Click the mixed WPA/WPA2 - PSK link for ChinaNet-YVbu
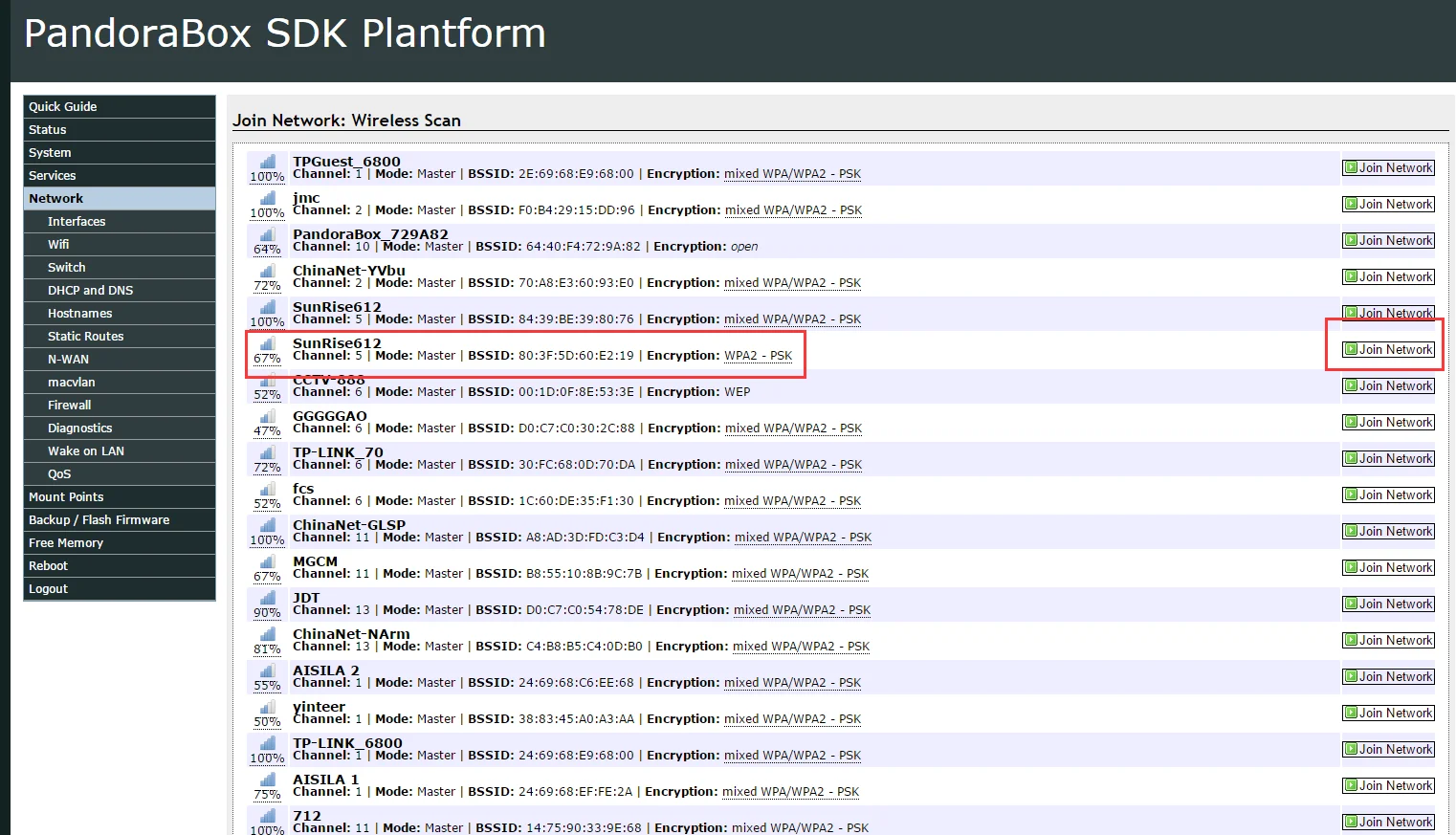This screenshot has height=835, width=1456. click(x=792, y=283)
